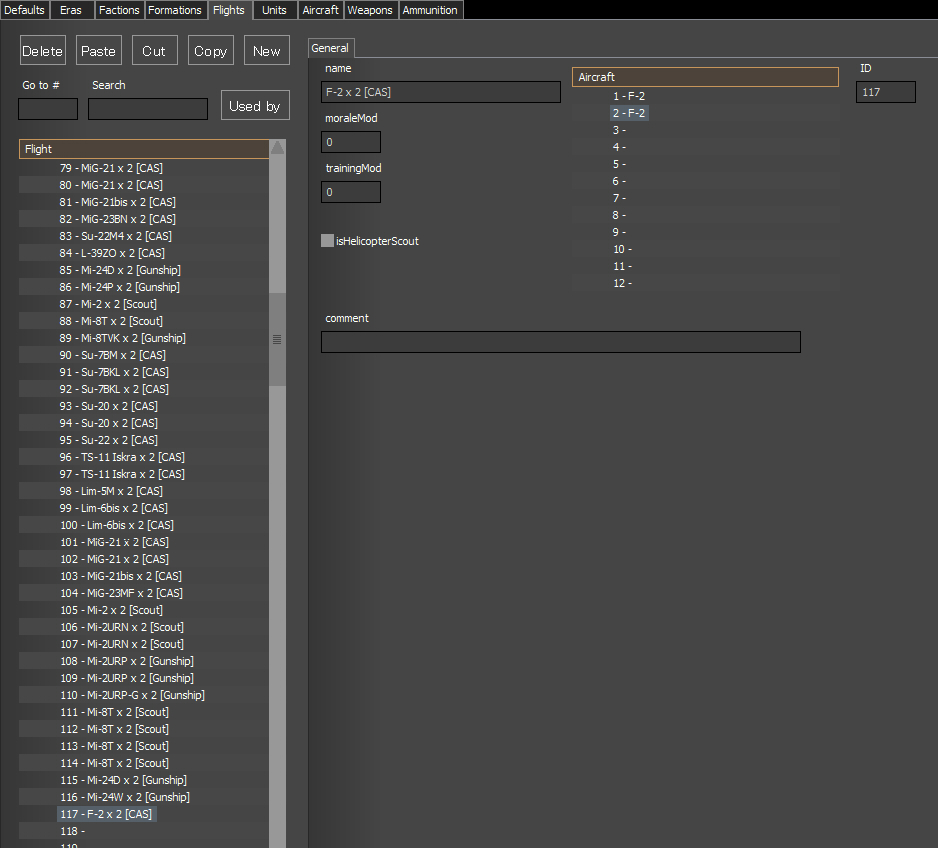Viewport: 938px width, 848px height.
Task: Select aircraft slot 2 - F-2
Action: point(629,113)
